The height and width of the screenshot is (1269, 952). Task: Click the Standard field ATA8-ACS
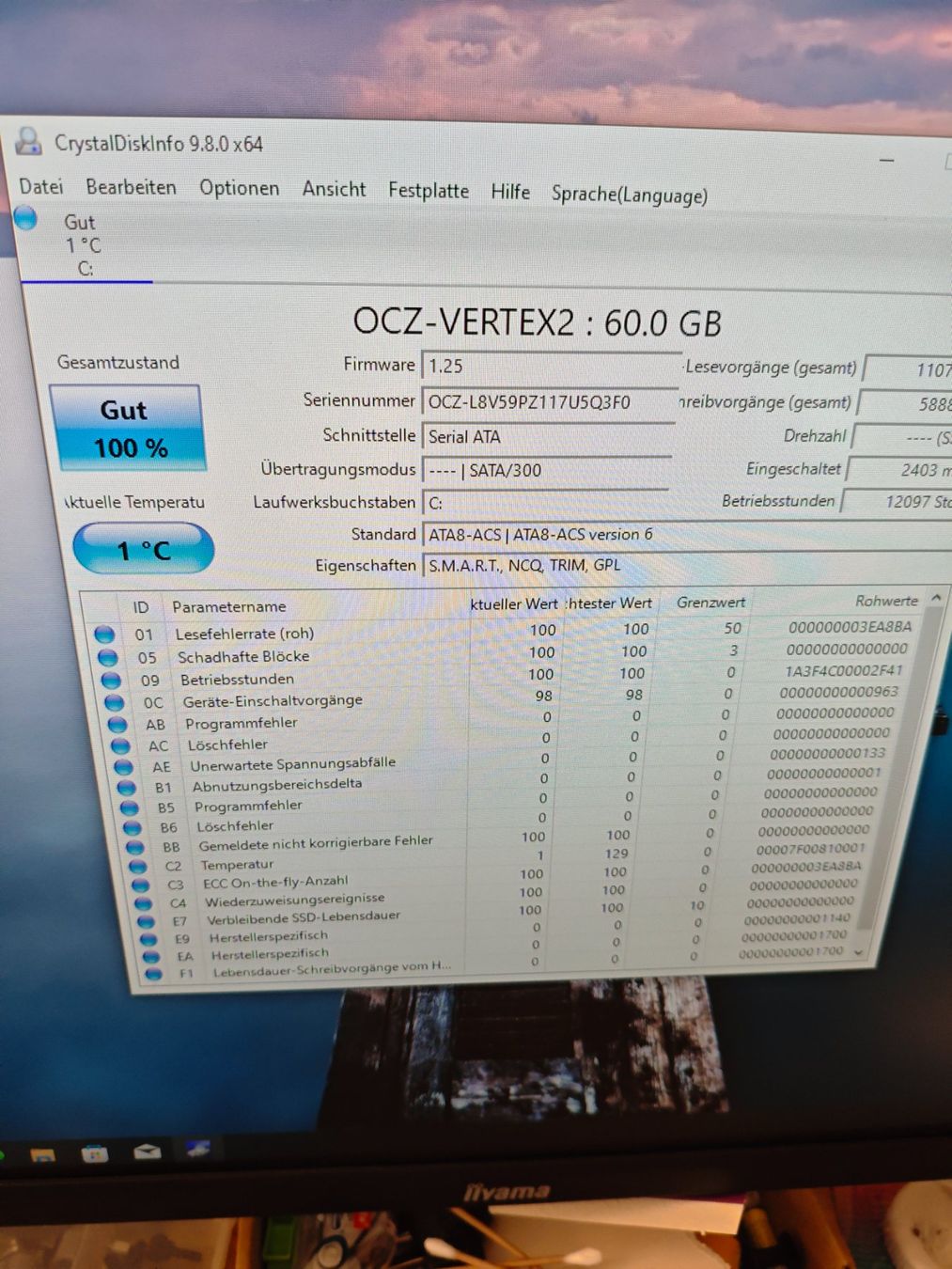click(x=687, y=535)
